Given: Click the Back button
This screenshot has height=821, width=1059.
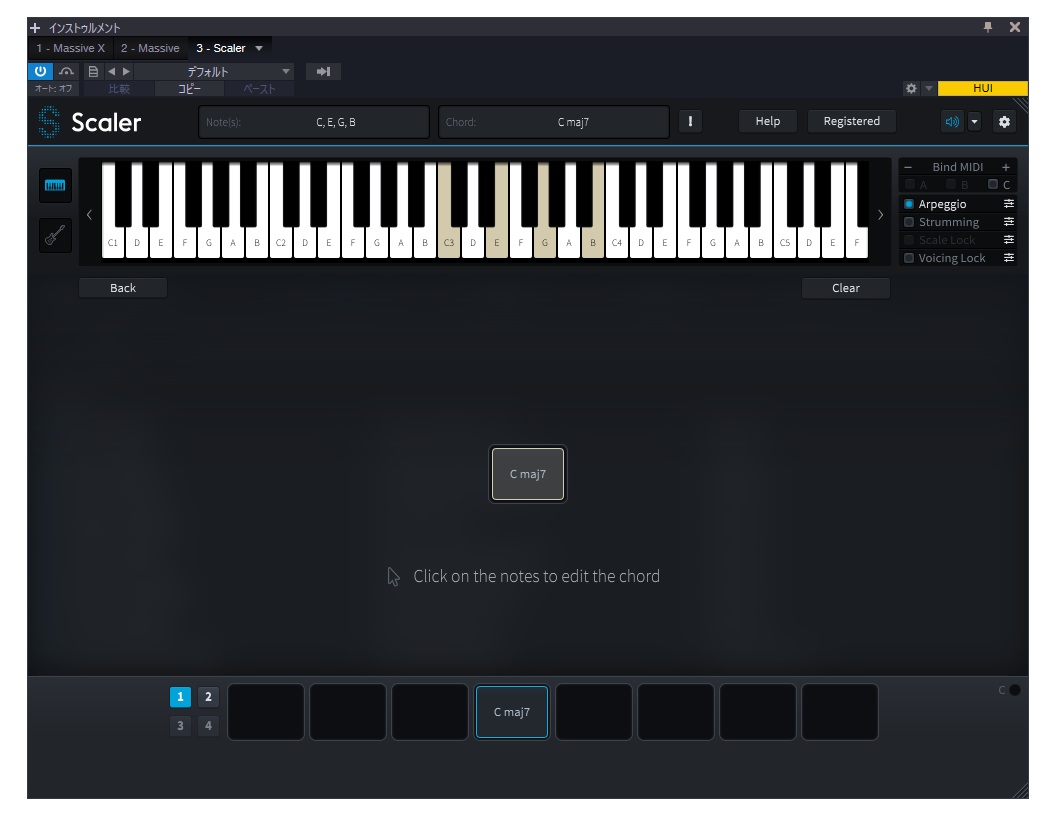Looking at the screenshot, I should pyautogui.click(x=123, y=288).
